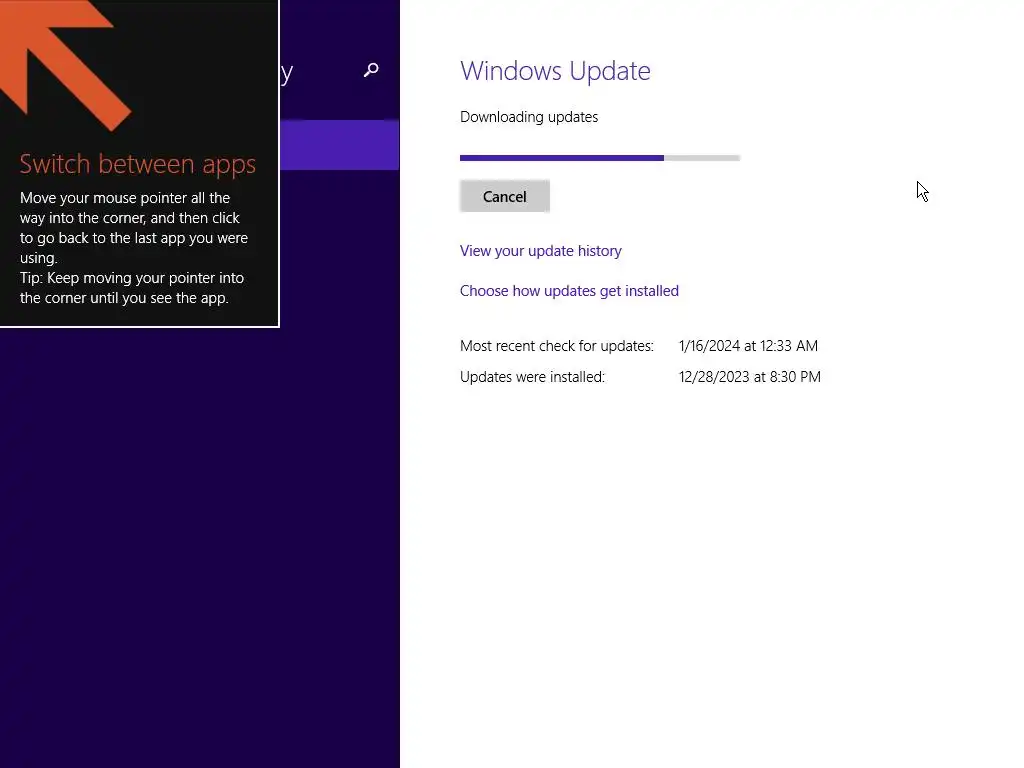Click the Most recent check for updates label

pyautogui.click(x=556, y=345)
